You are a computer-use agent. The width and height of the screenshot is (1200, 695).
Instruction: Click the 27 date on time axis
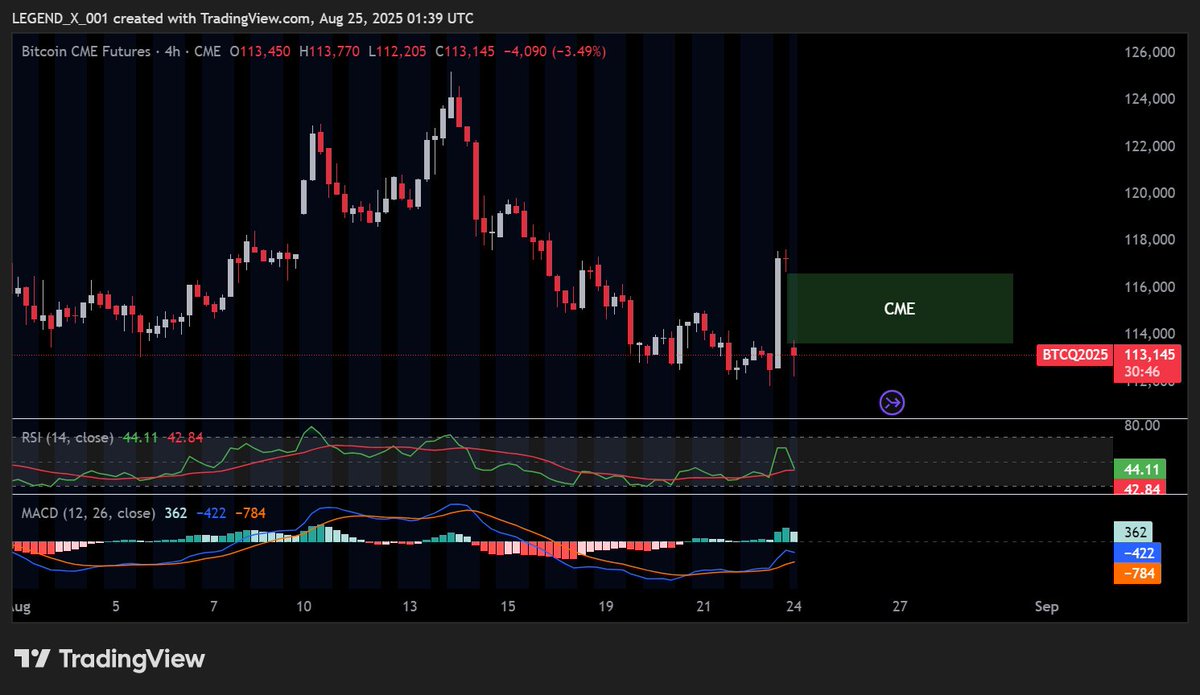(900, 606)
